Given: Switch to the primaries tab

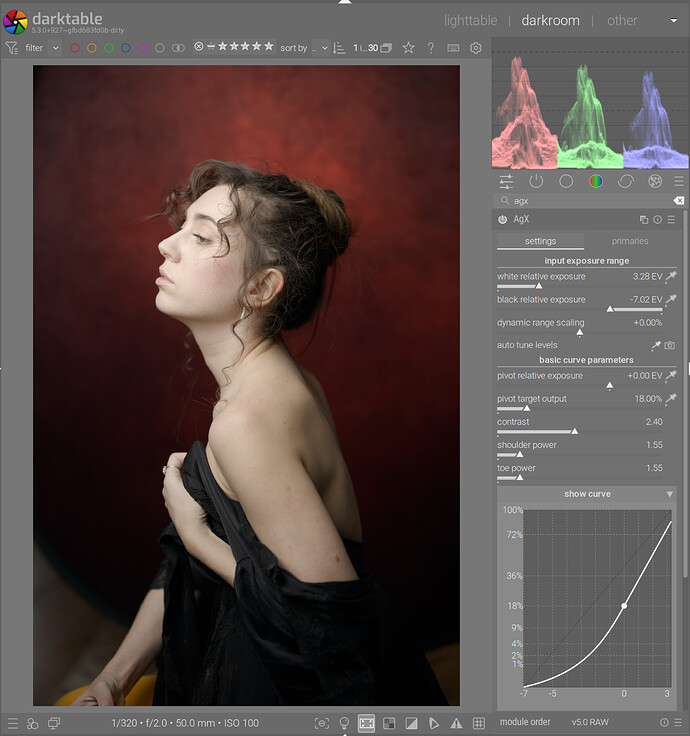Looking at the screenshot, I should (630, 241).
